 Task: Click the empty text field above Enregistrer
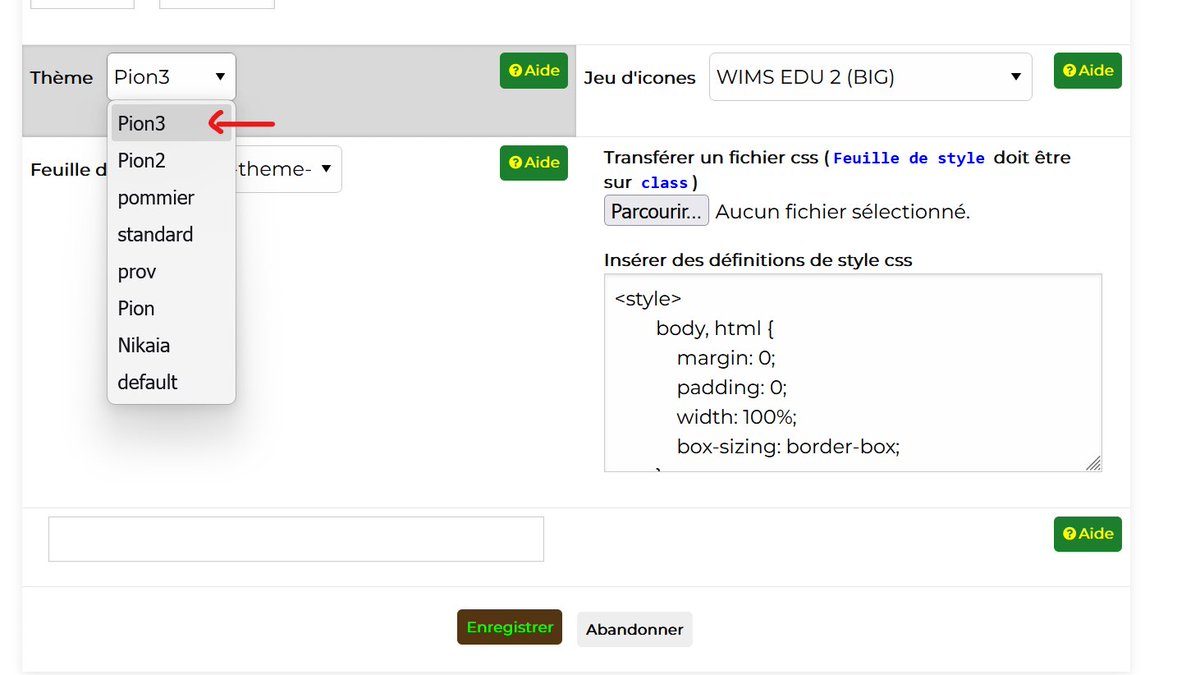tap(296, 539)
